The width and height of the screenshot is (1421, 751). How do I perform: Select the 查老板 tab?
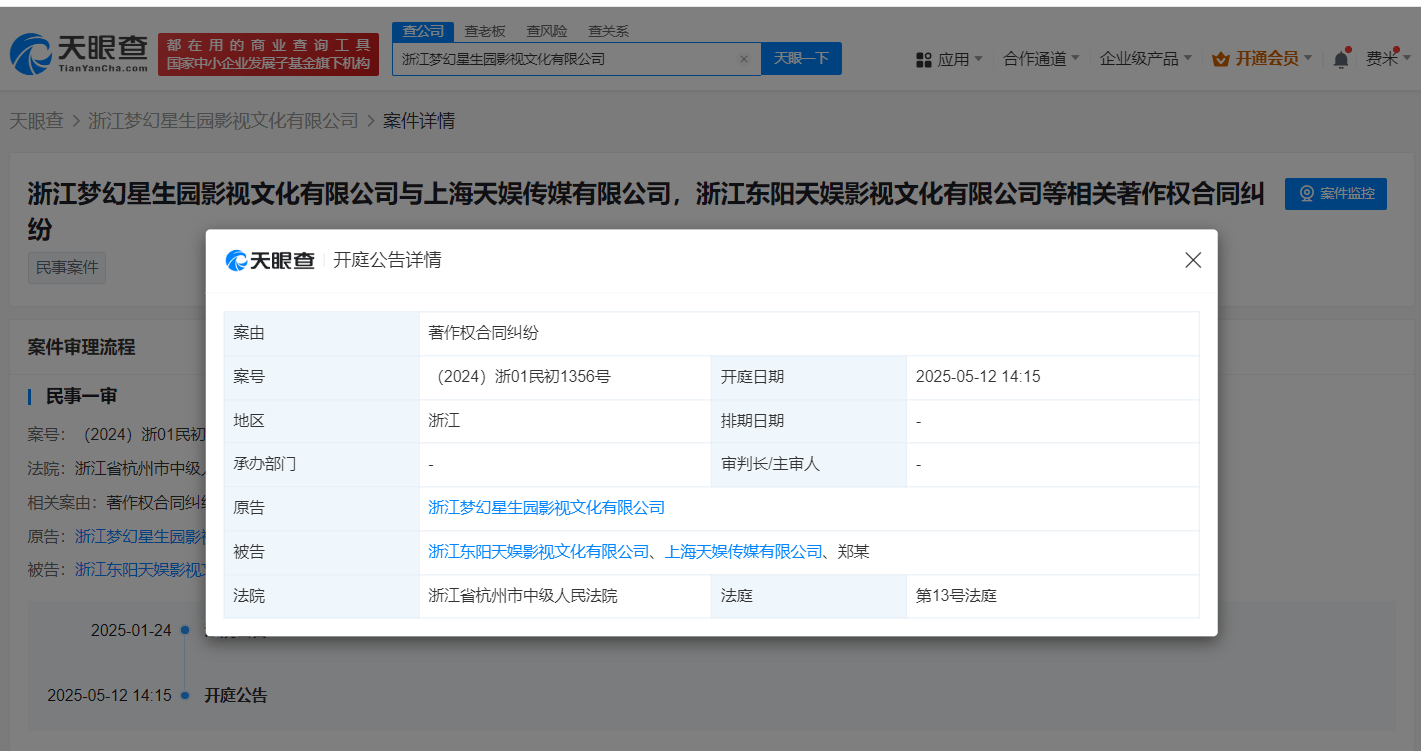[x=485, y=31]
